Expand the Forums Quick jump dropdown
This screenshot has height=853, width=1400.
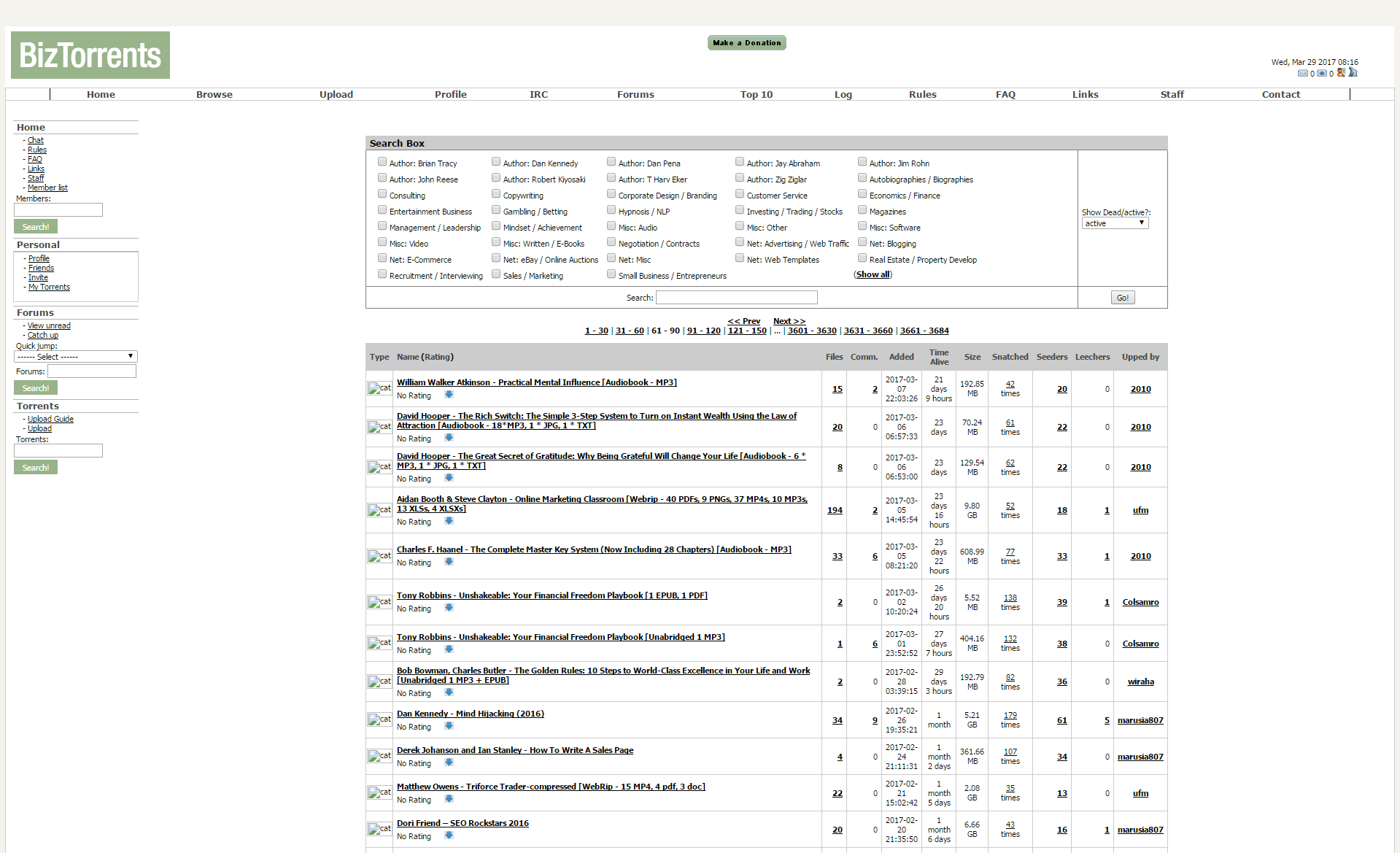(x=76, y=357)
